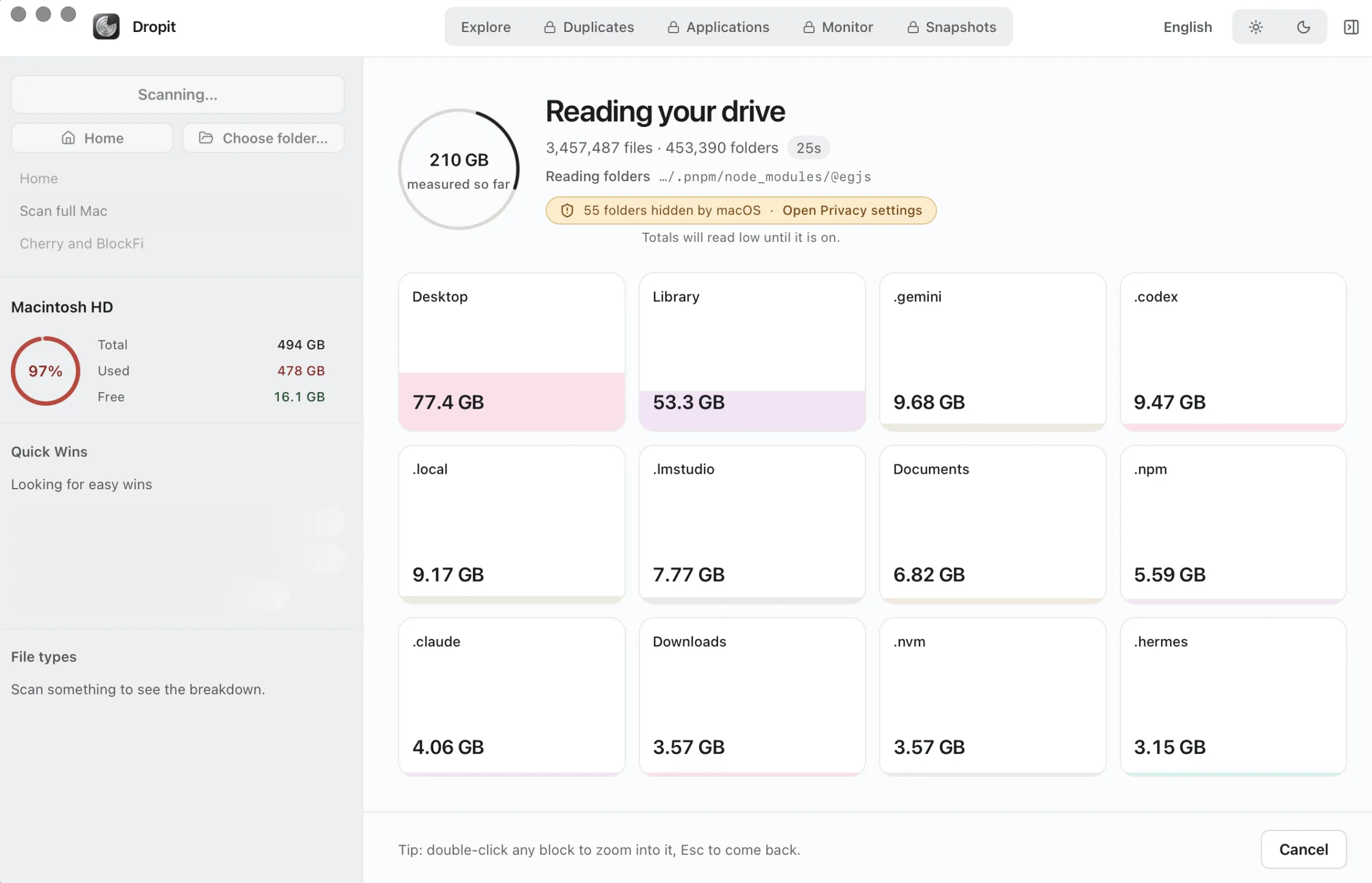Click the "…/.pnpm/node_modules/@egjs" path text
1372x883 pixels.
pos(765,177)
